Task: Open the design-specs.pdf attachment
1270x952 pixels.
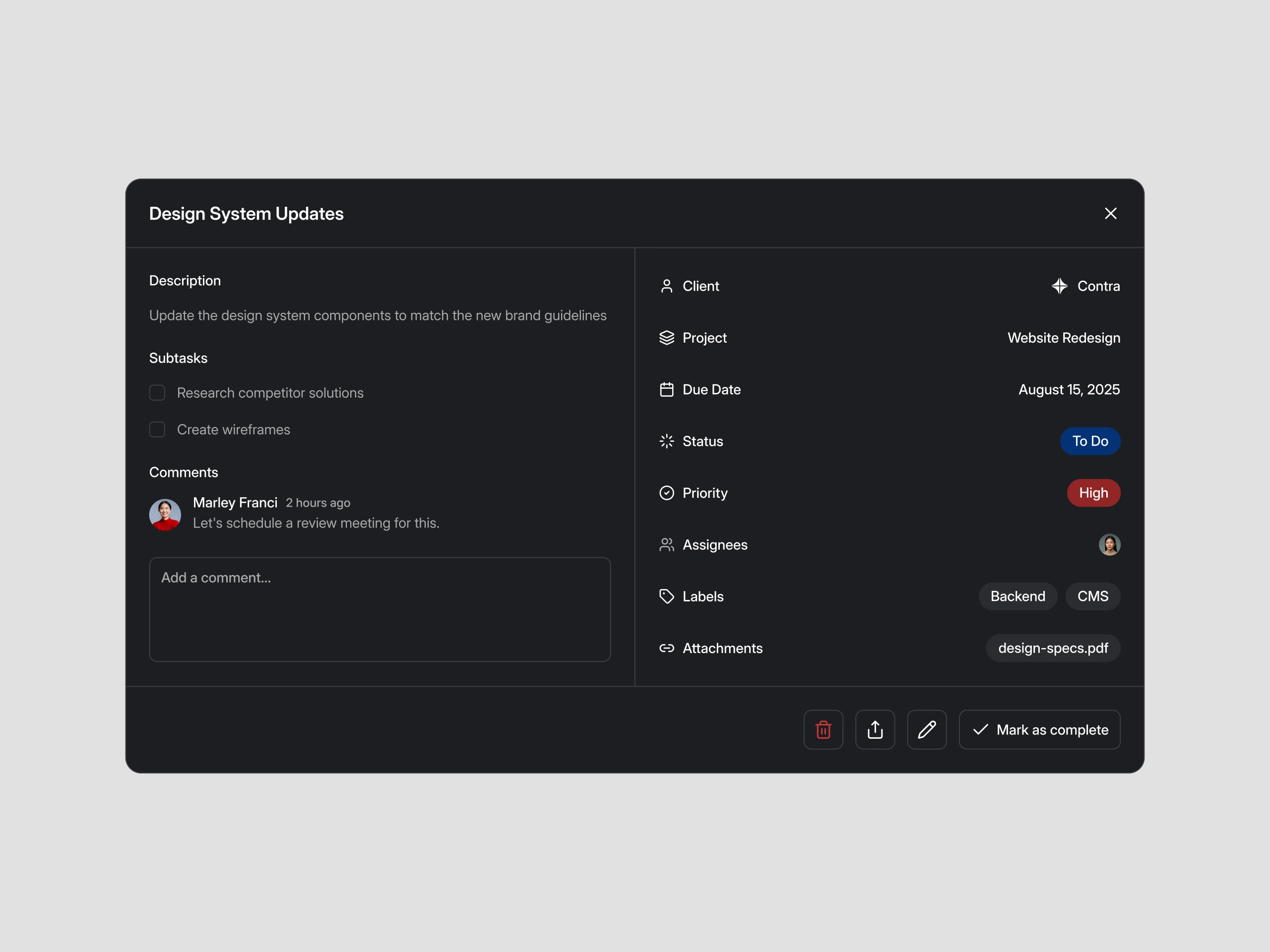Action: pyautogui.click(x=1052, y=648)
